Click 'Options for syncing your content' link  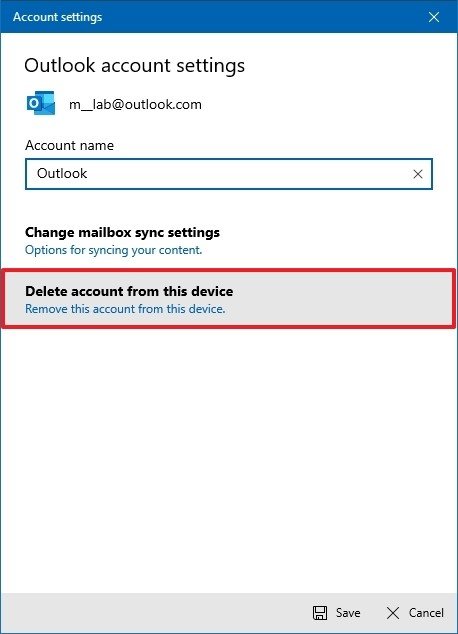(x=114, y=250)
